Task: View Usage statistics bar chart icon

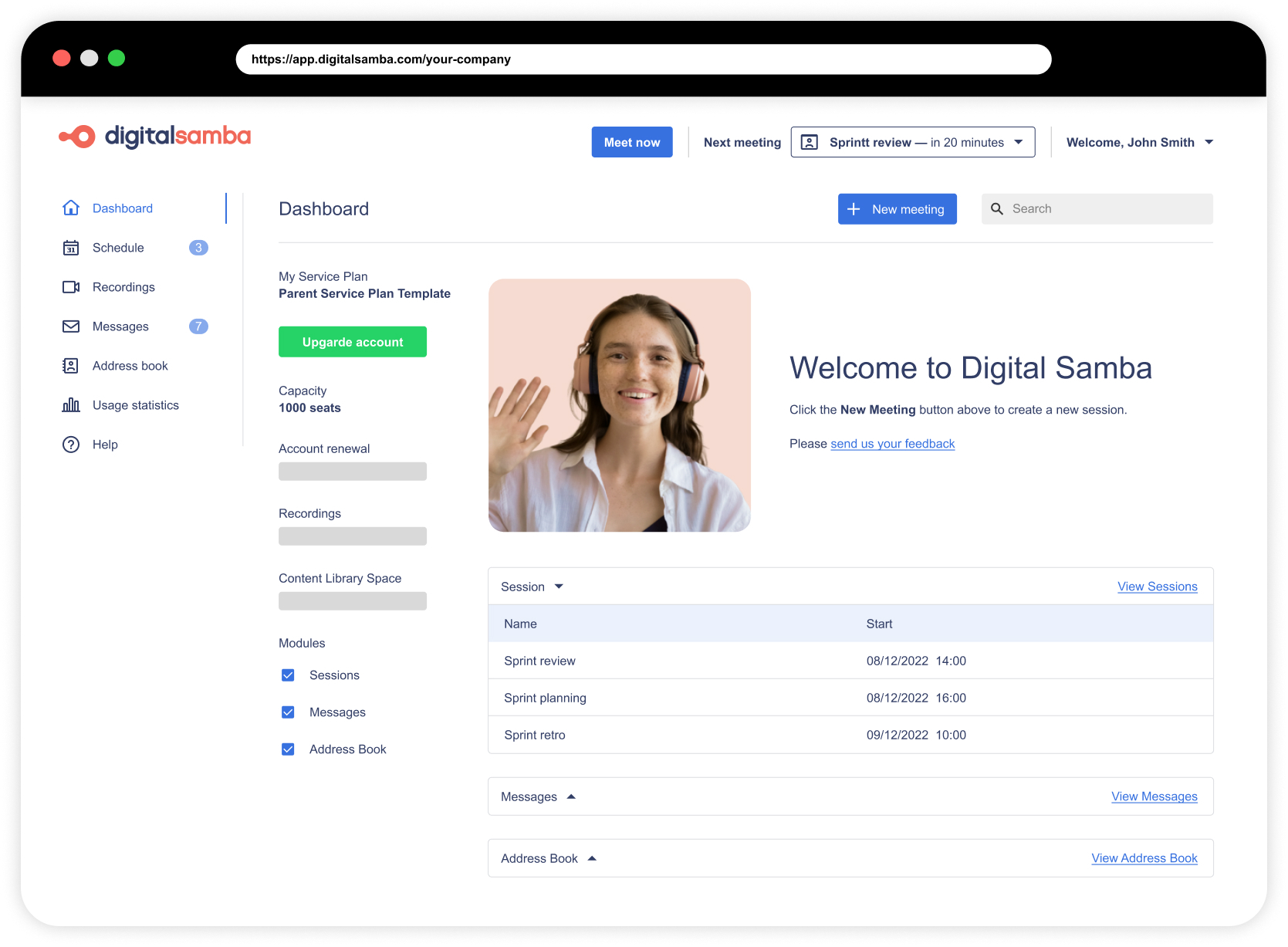Action: (x=70, y=404)
